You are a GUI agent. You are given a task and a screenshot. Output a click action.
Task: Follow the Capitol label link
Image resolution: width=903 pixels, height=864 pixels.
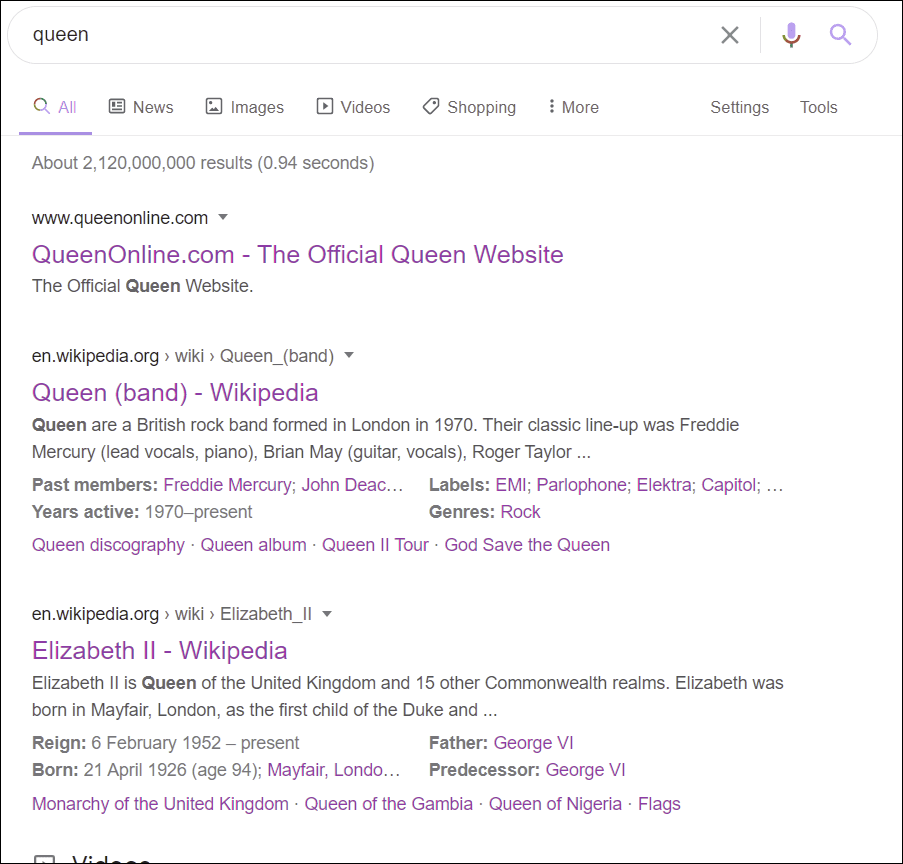729,484
